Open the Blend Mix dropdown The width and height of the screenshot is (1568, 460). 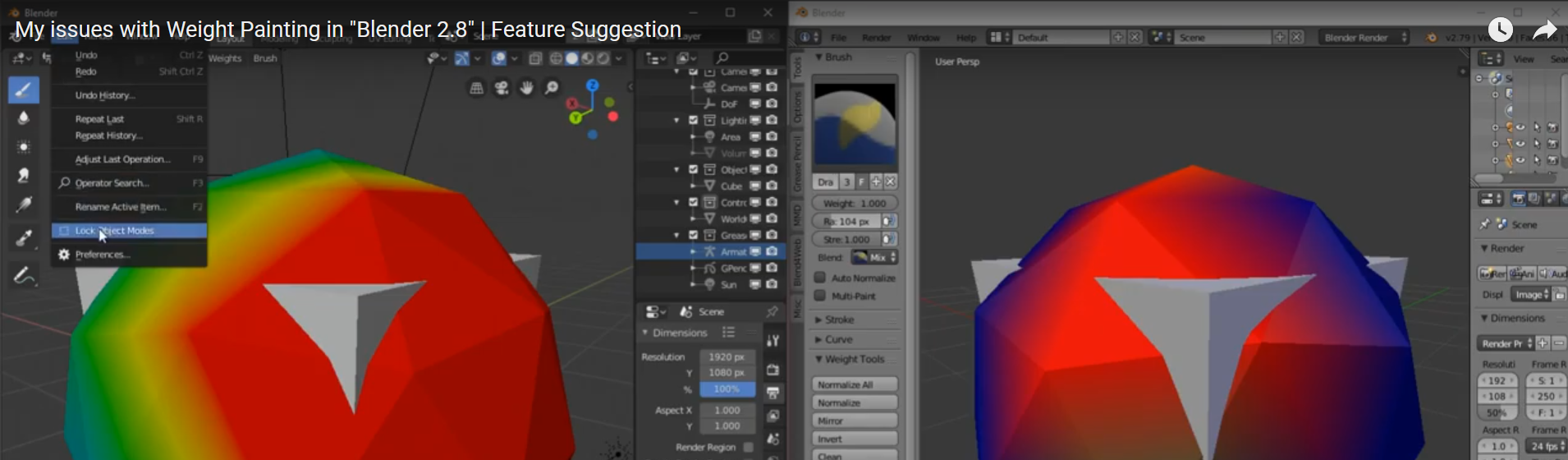874,258
